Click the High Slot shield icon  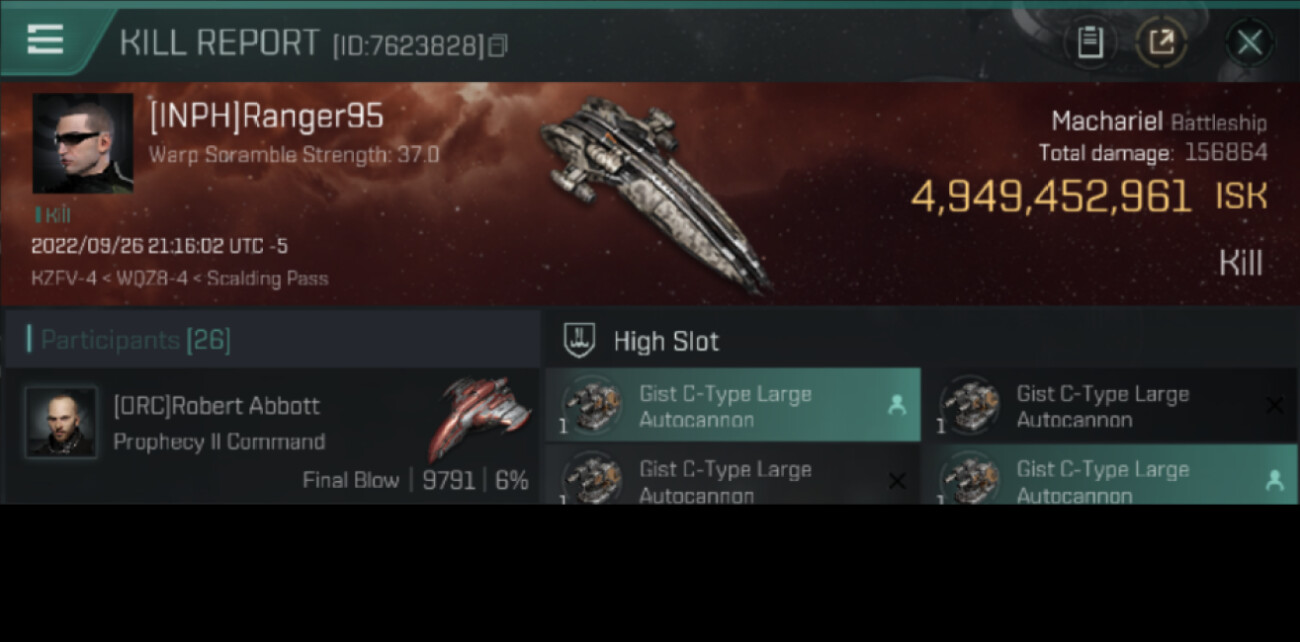pyautogui.click(x=581, y=340)
